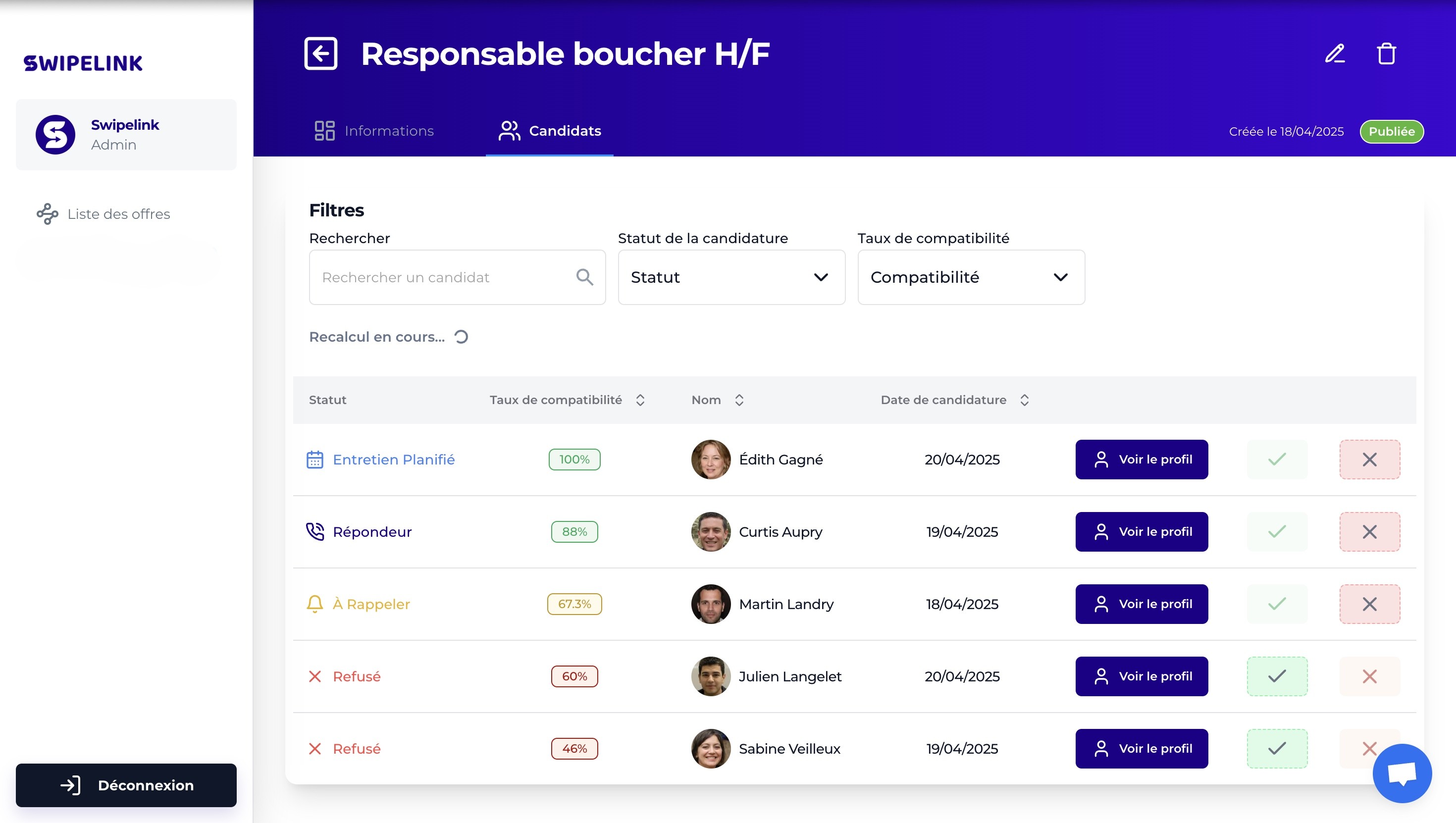Click the calendar icon for Entretien Planifié
This screenshot has width=1456, height=823.
click(x=315, y=460)
